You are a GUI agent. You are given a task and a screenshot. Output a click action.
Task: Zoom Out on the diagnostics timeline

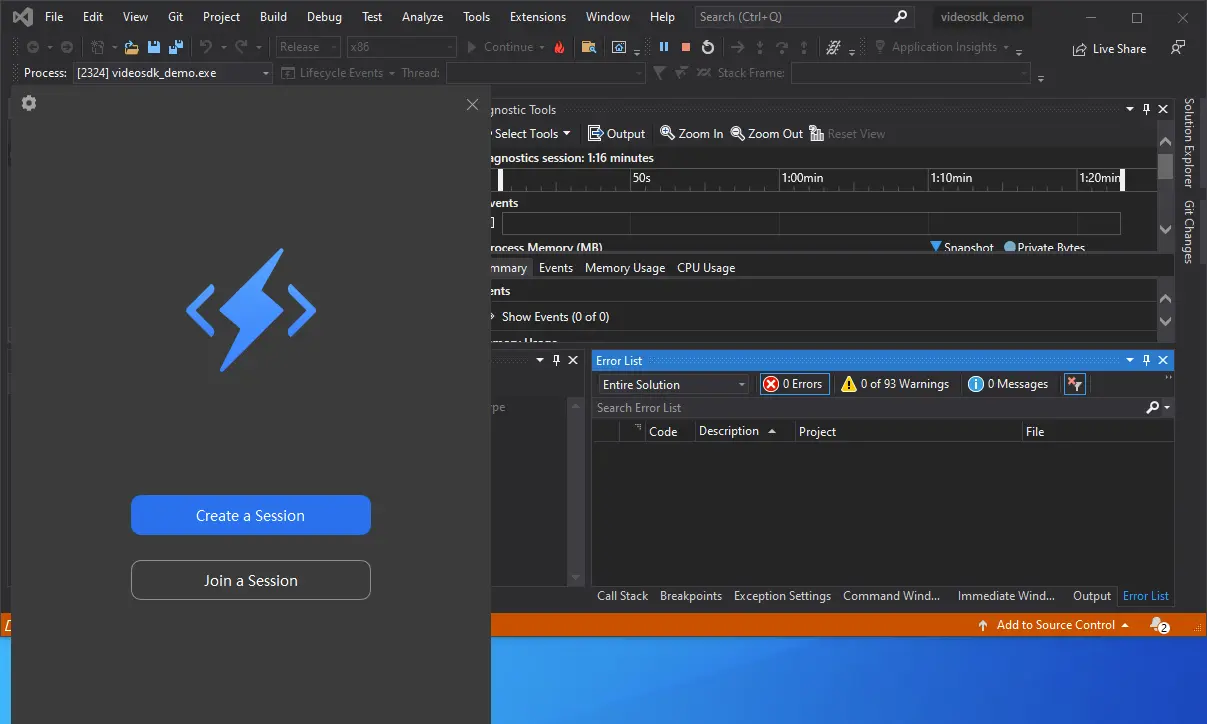click(x=765, y=133)
